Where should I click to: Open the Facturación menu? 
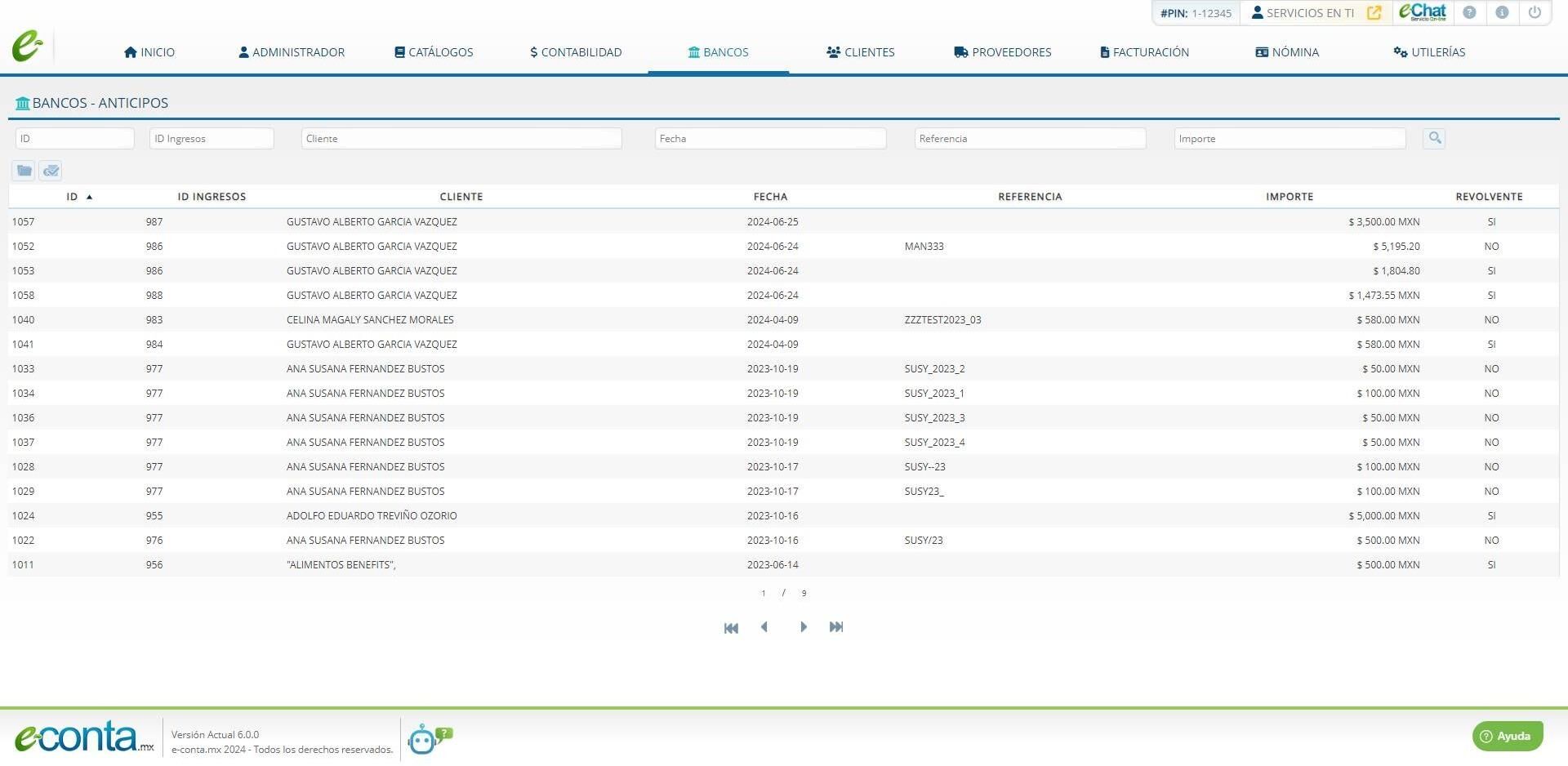[x=1144, y=52]
